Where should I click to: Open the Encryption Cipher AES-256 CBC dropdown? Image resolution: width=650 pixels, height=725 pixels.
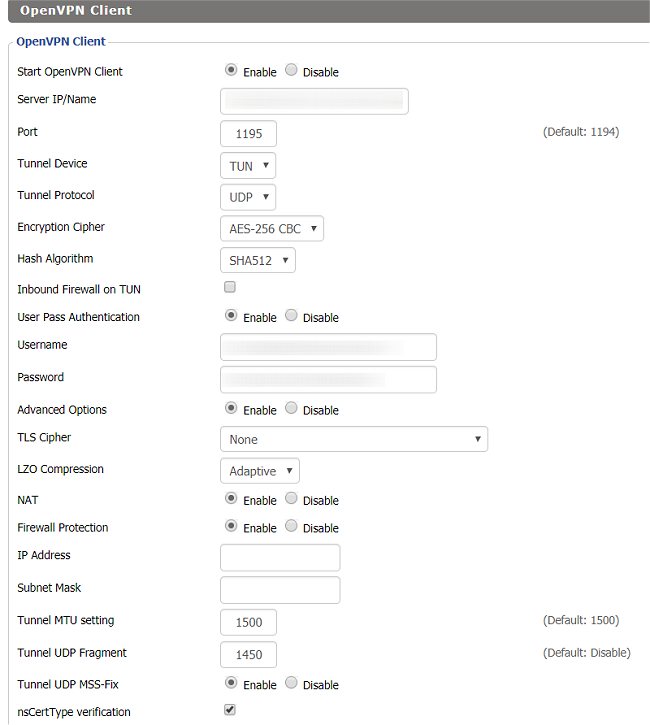272,228
